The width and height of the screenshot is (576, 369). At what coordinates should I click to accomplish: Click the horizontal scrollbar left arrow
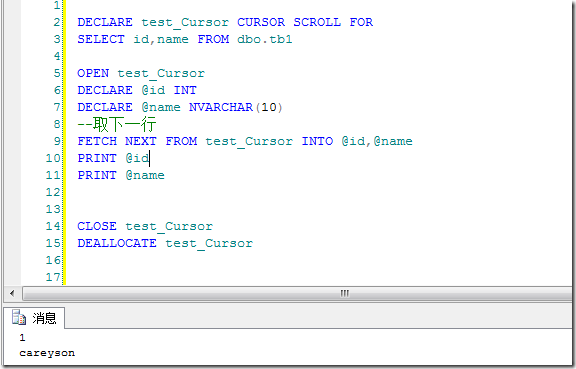coord(12,293)
